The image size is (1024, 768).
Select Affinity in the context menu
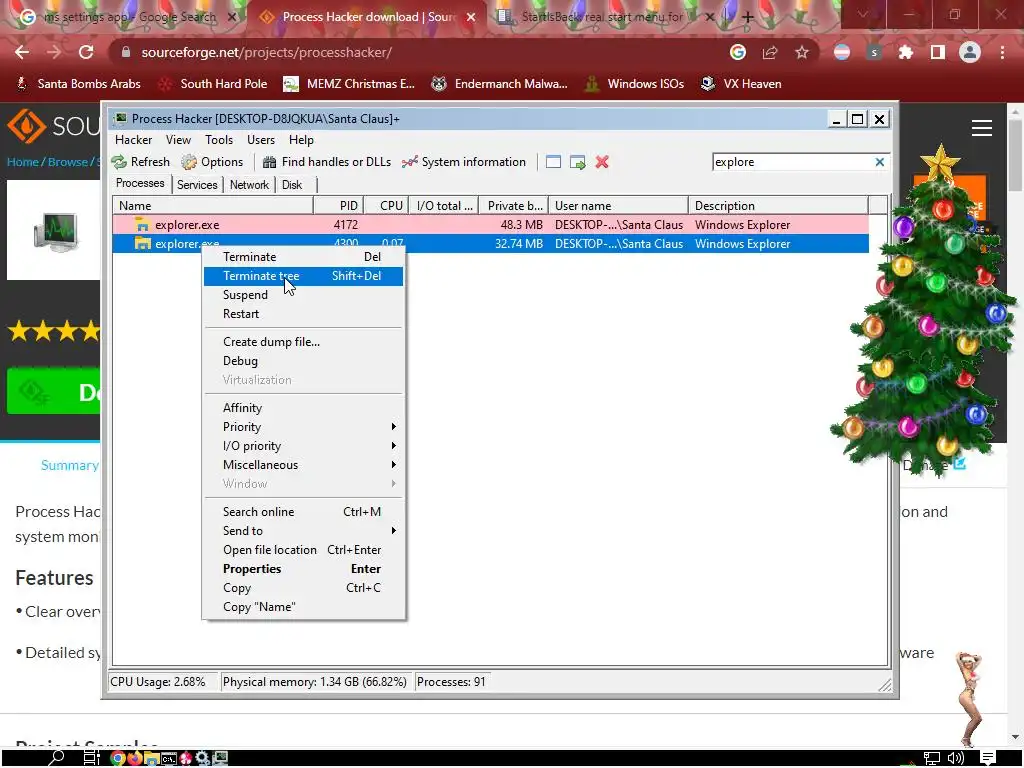click(x=304, y=408)
